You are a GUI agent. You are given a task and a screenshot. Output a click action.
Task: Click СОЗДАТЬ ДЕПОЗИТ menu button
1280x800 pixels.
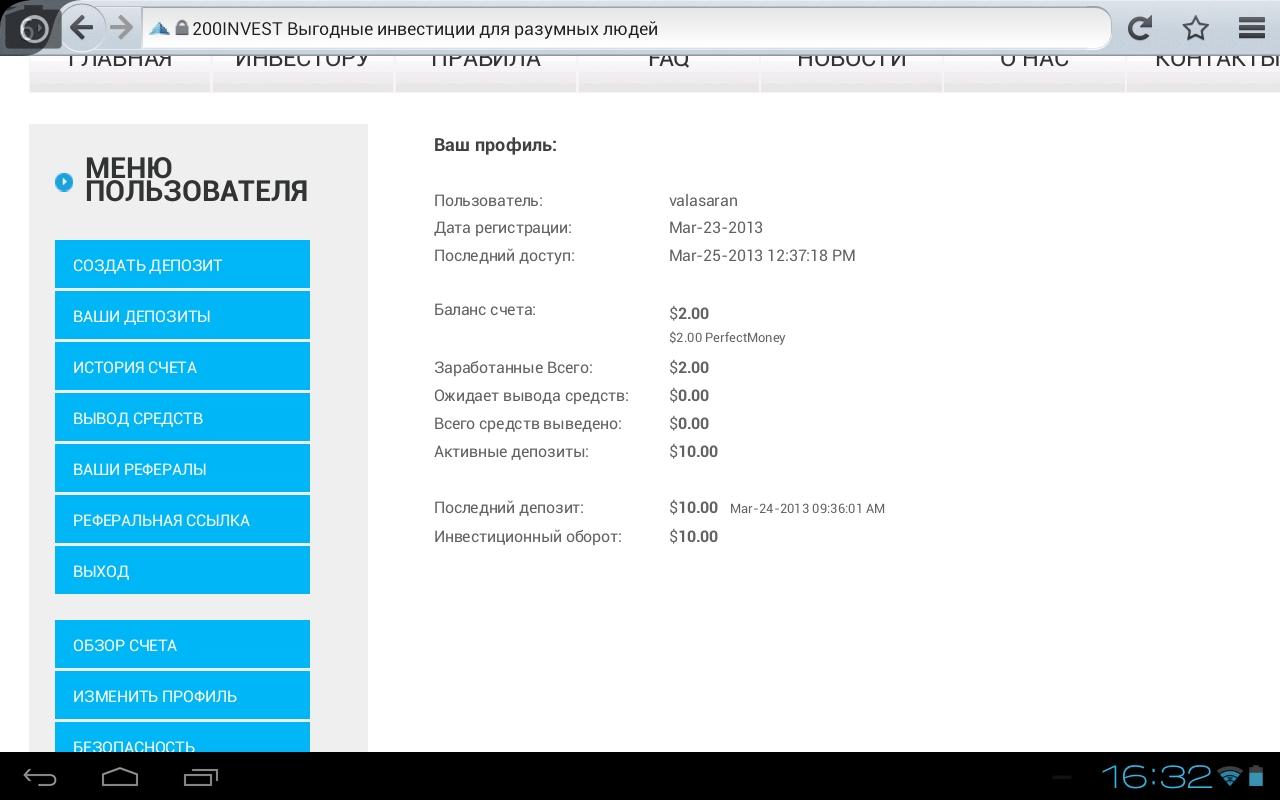pyautogui.click(x=182, y=265)
